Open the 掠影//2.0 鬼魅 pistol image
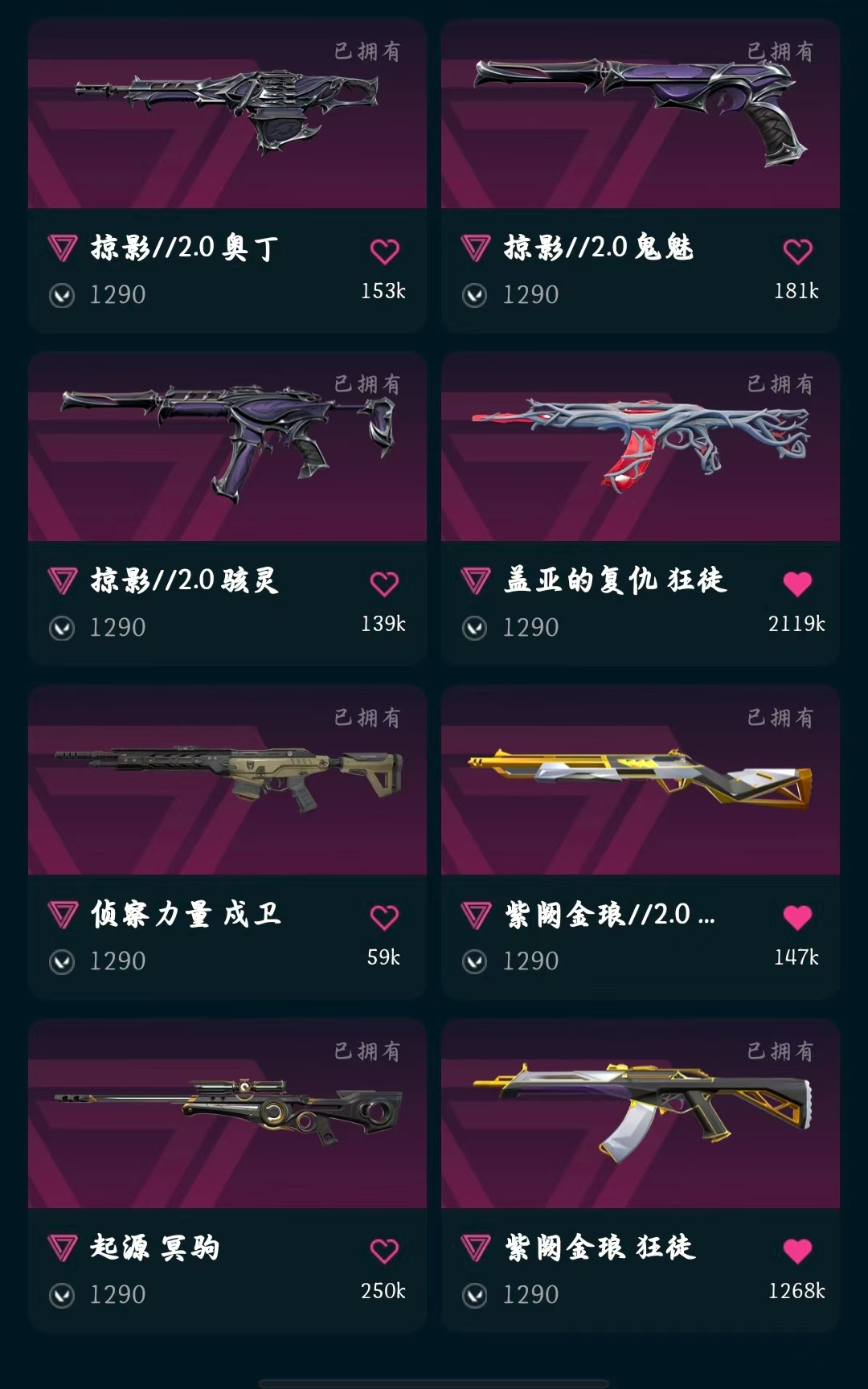The image size is (868, 1389). 641,113
